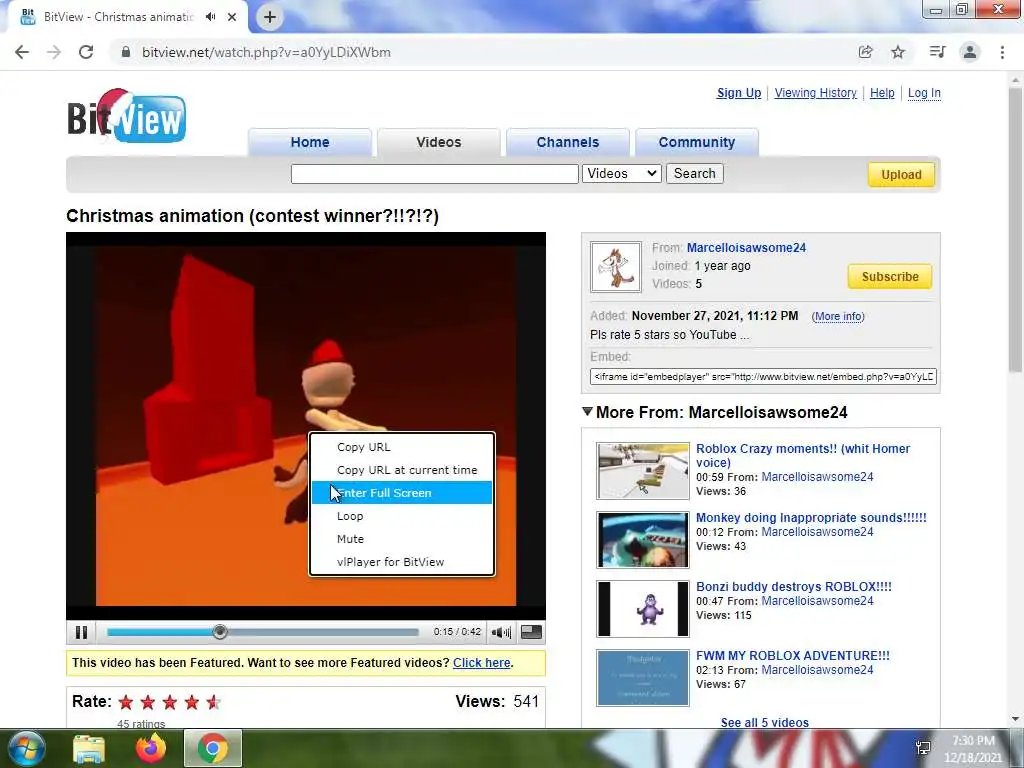Click the More info link
The image size is (1024, 768).
[x=838, y=316]
